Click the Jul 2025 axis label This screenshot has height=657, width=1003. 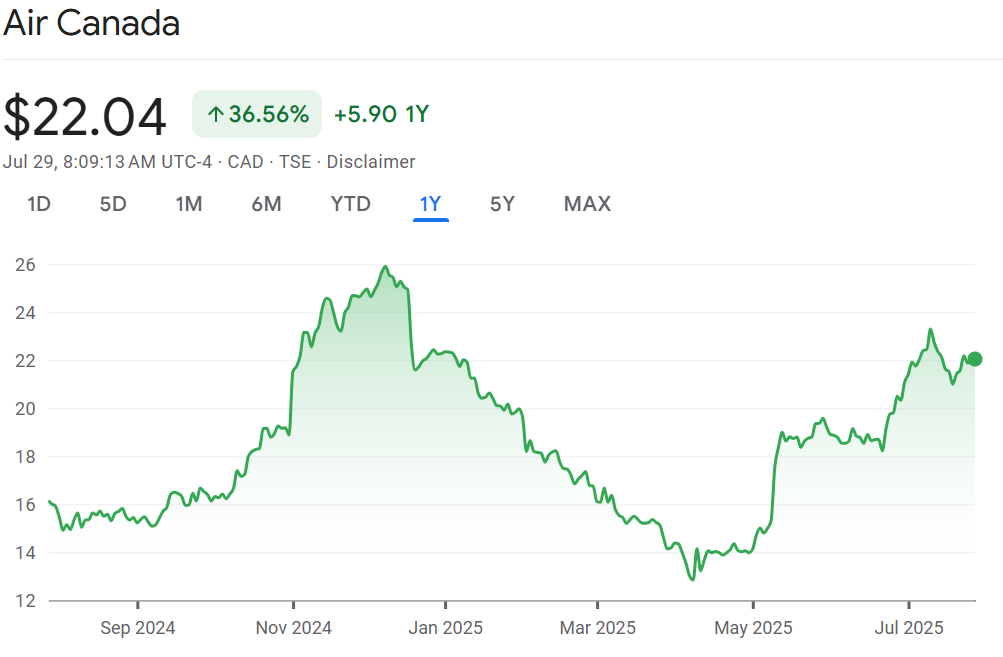[909, 628]
